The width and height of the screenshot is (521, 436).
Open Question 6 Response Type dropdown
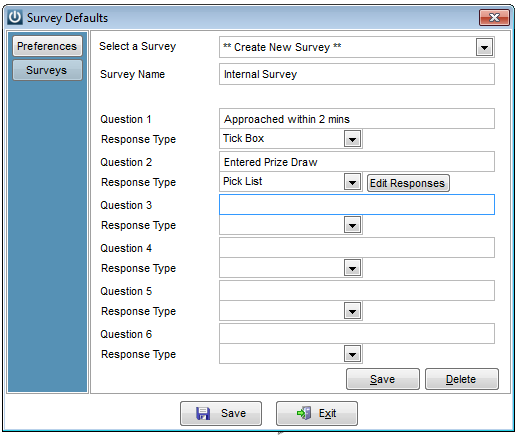[x=352, y=354]
